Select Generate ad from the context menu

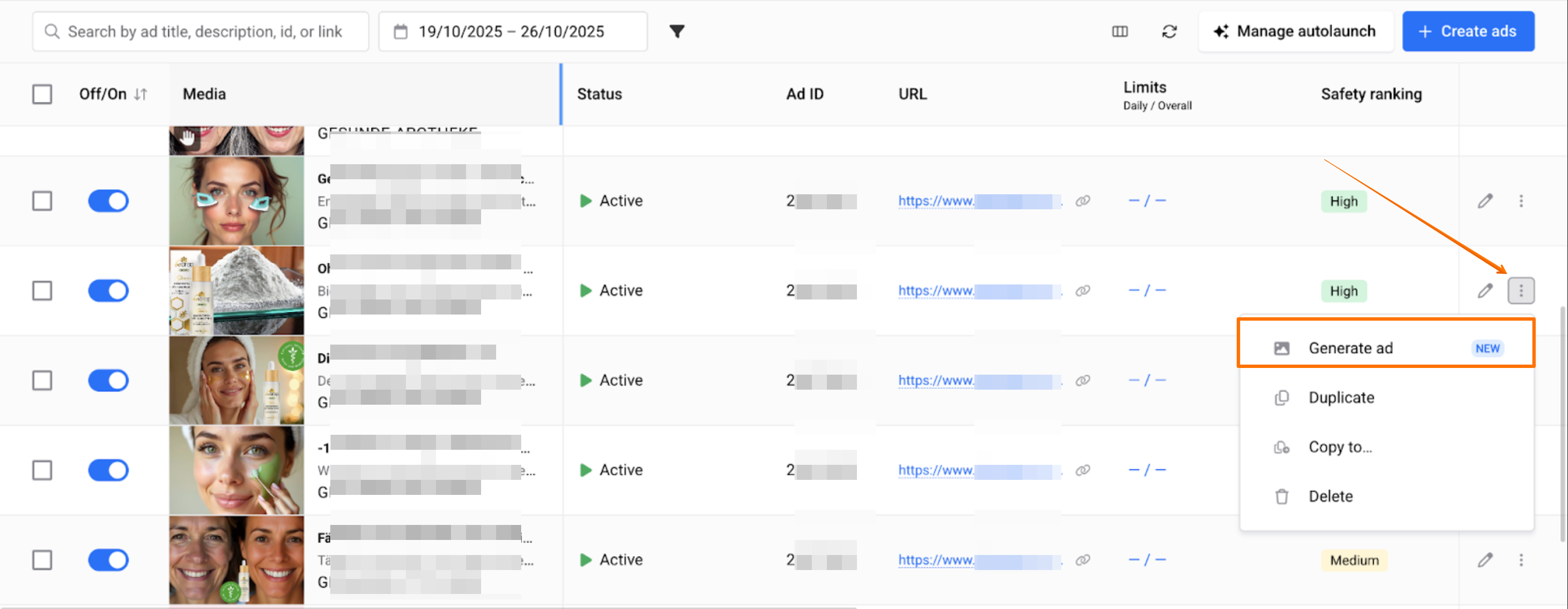pos(1351,348)
